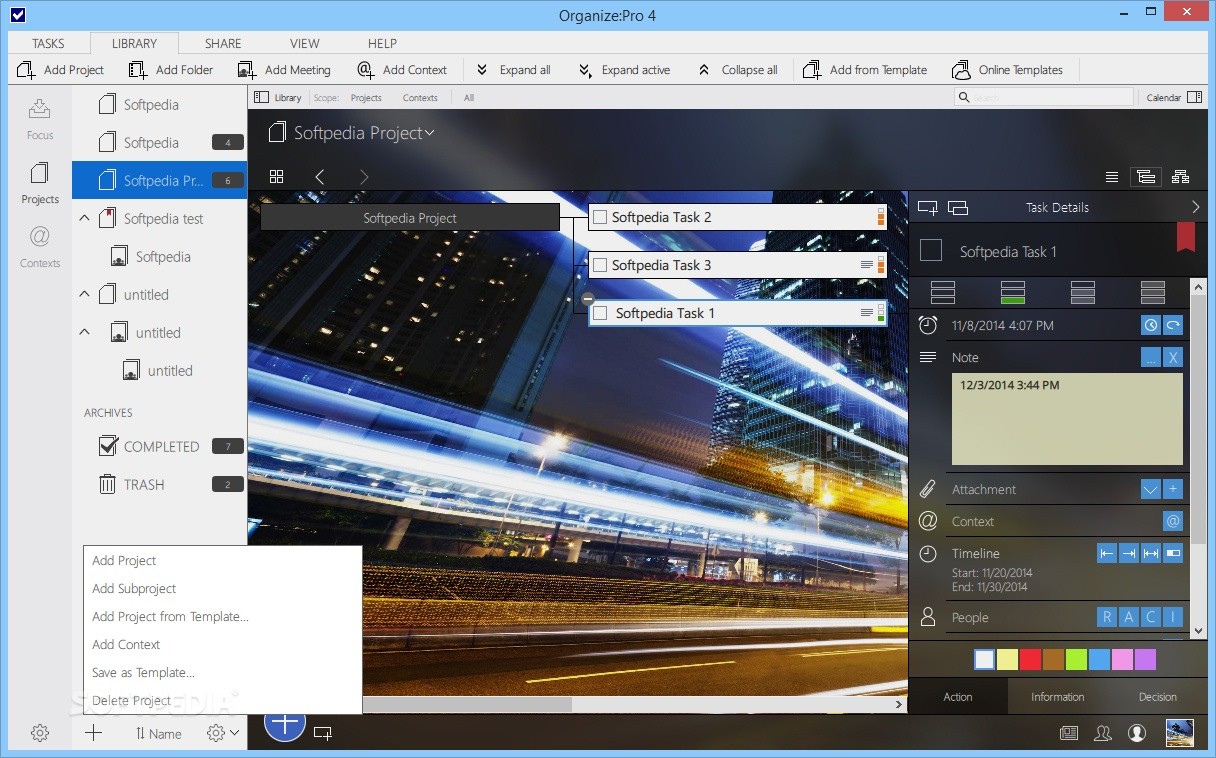Open settings gear at bottom-left sidebar
The height and width of the screenshot is (758, 1216).
click(x=40, y=733)
